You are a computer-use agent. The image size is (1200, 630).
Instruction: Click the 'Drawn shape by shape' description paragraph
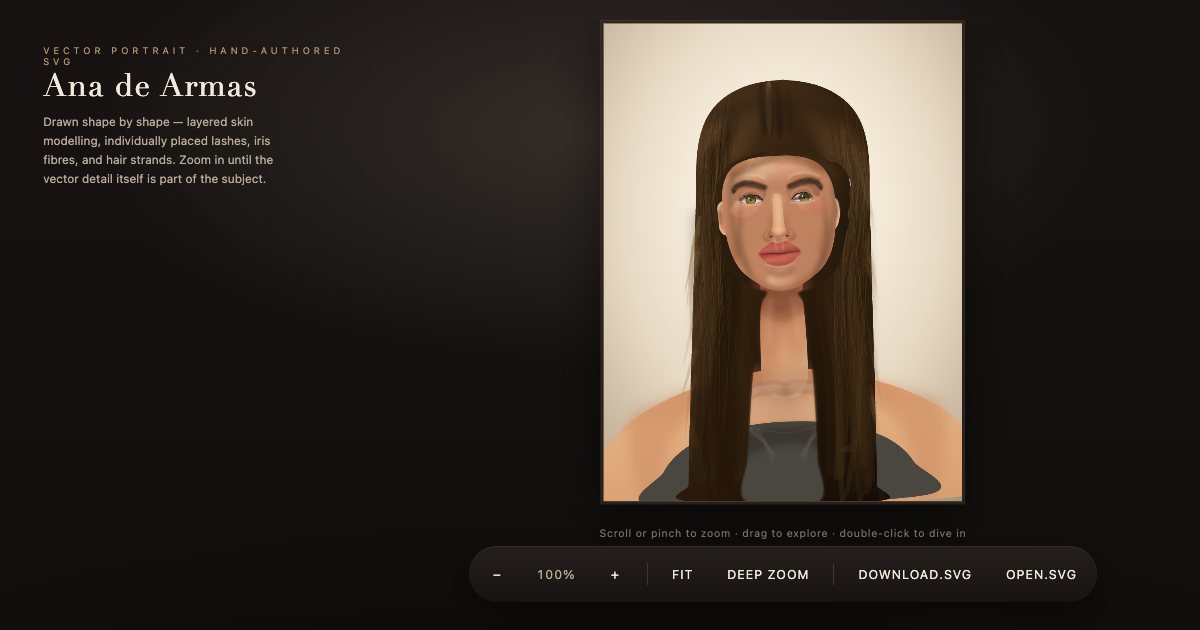[x=159, y=150]
